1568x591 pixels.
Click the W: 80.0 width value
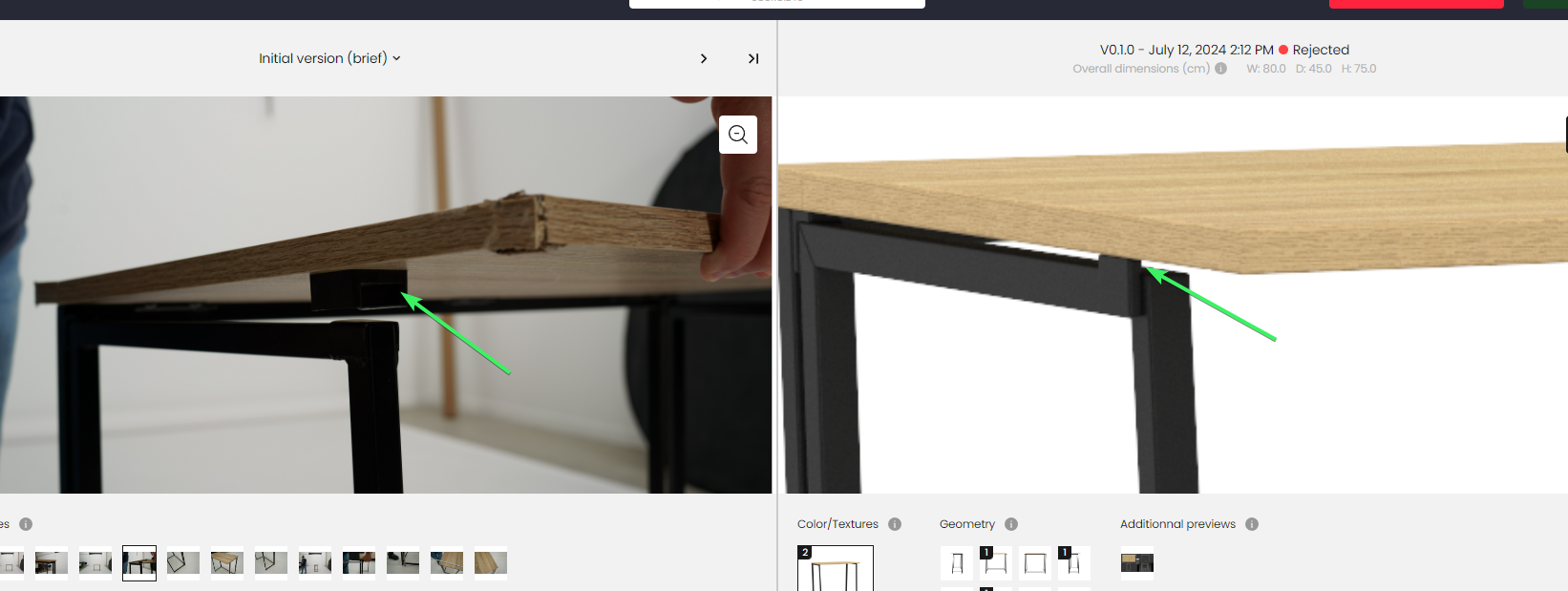pyautogui.click(x=1266, y=69)
